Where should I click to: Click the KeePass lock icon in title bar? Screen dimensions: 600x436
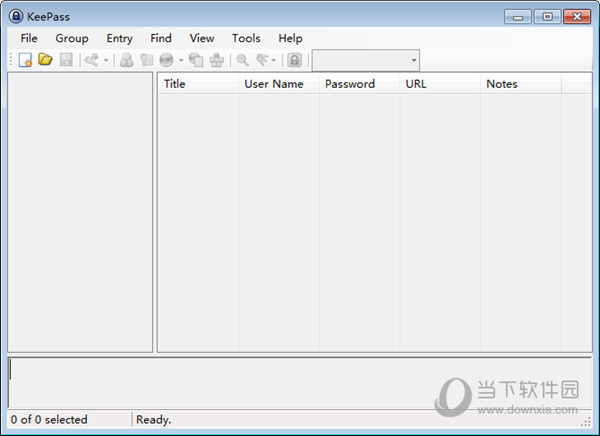click(16, 16)
